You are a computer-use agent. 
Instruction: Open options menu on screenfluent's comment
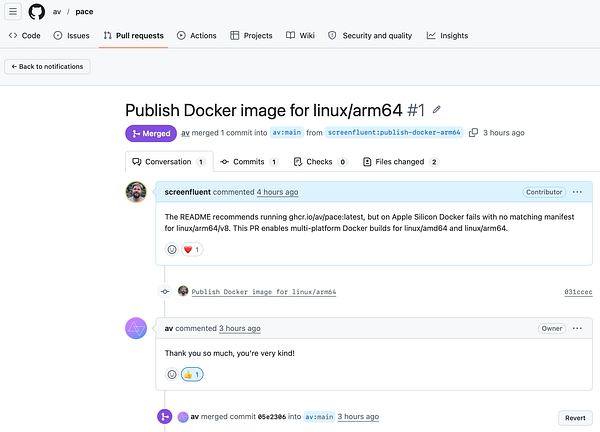(577, 192)
